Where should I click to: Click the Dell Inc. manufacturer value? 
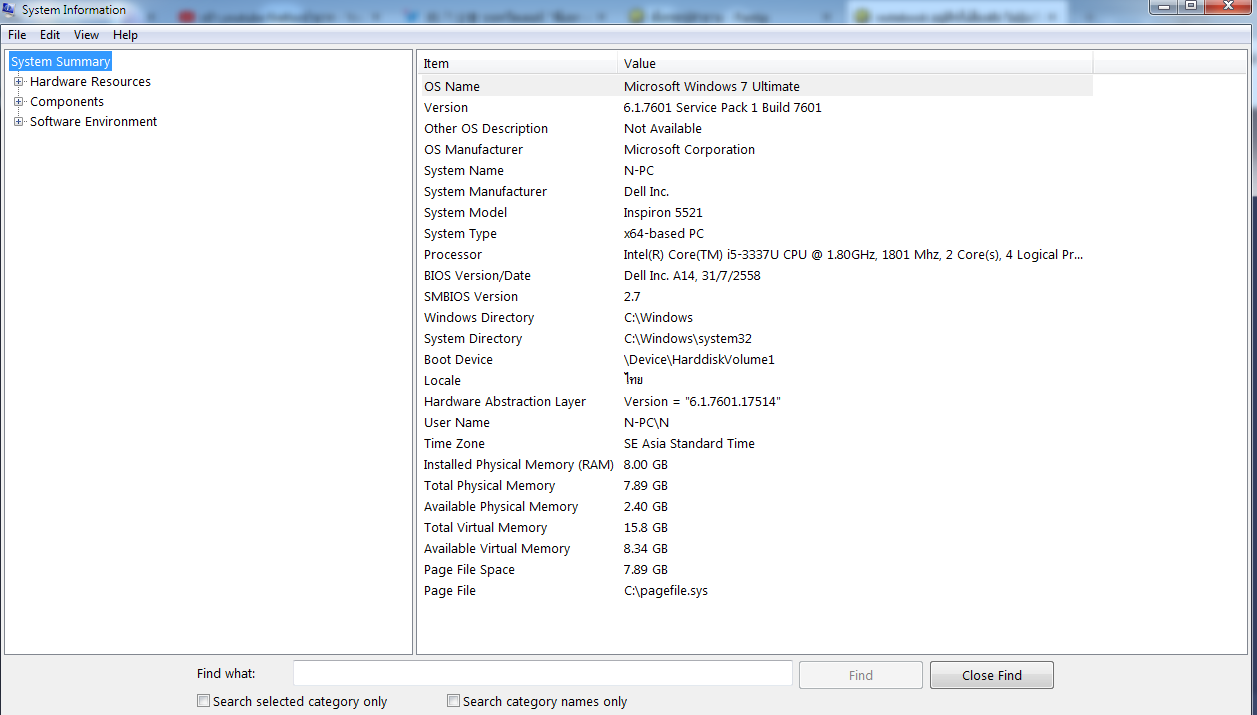[x=646, y=192]
